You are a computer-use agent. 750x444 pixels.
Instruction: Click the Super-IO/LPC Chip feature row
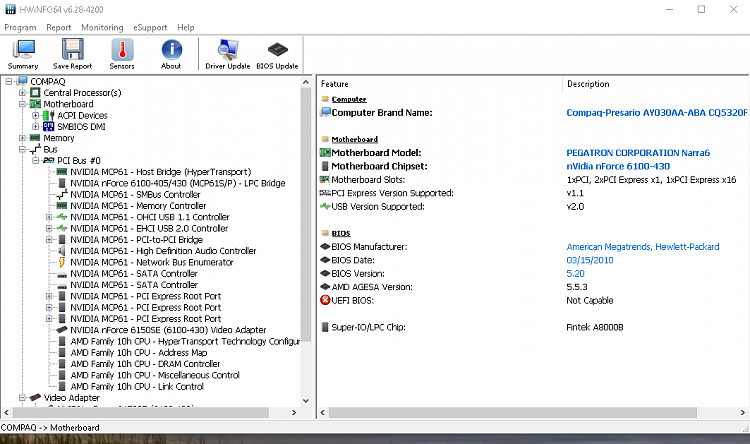point(368,327)
